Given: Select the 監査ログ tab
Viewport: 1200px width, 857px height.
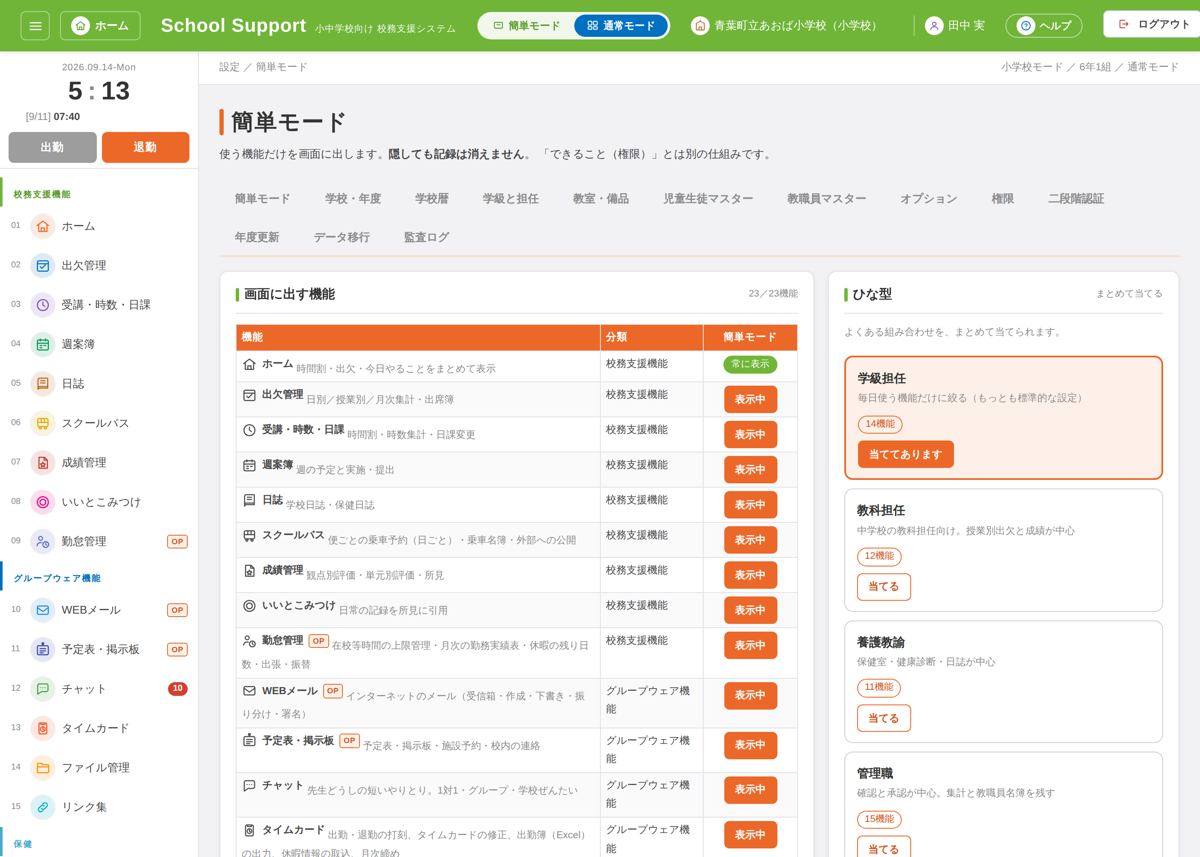Looking at the screenshot, I should [426, 237].
